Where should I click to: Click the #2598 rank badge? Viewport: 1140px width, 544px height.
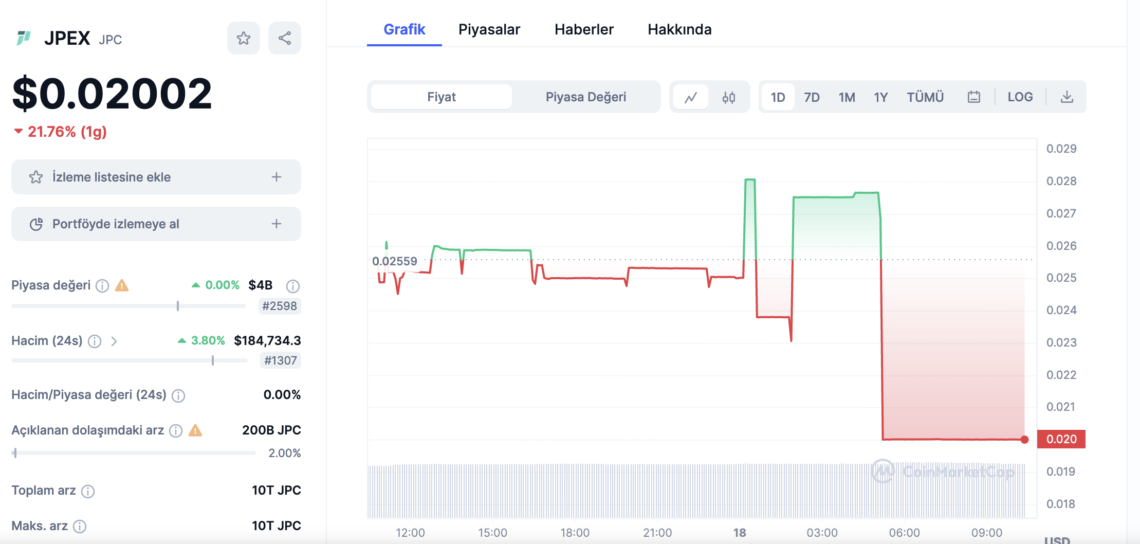pos(280,306)
